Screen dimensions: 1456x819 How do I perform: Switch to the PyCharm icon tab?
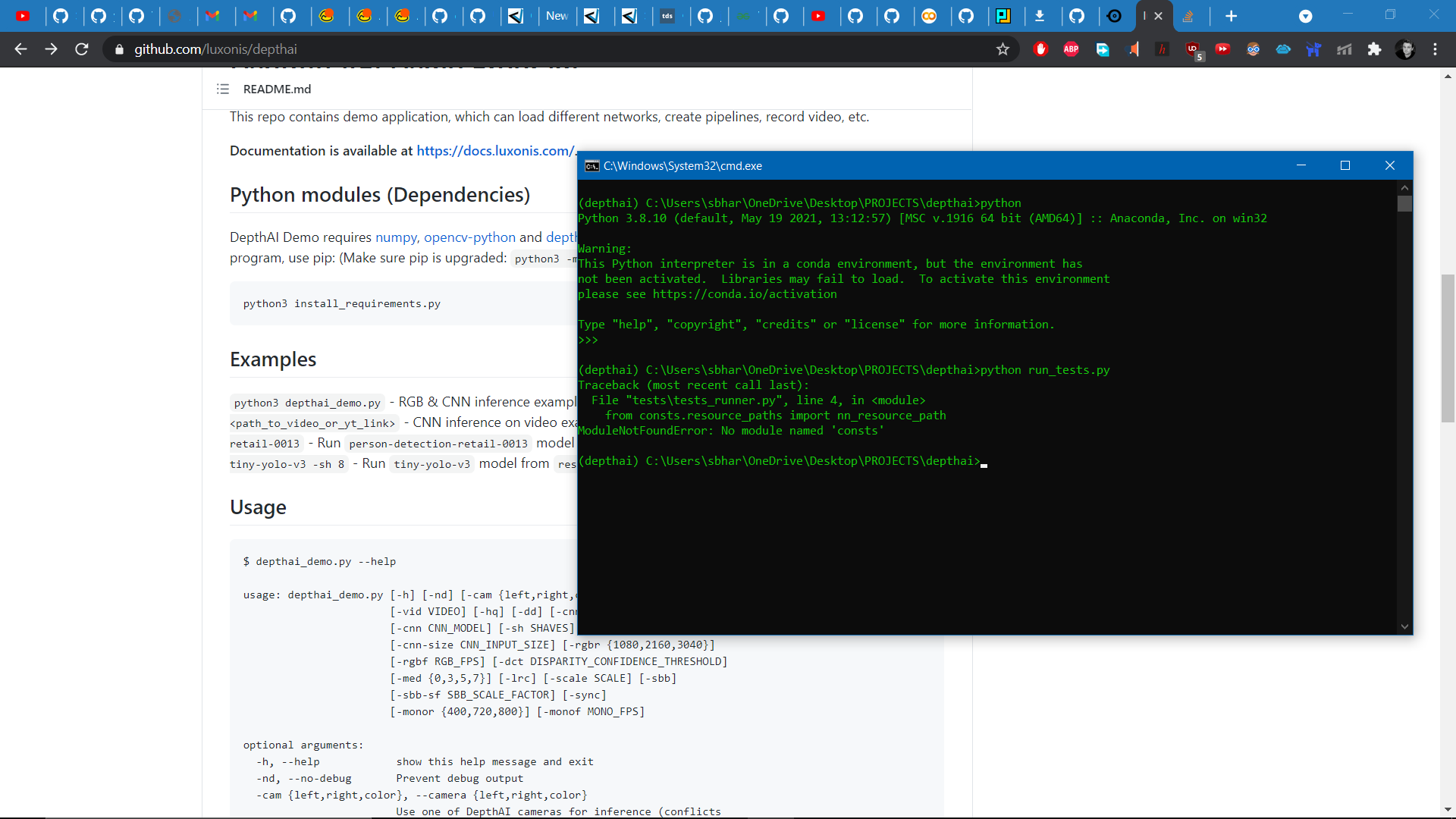tap(1003, 16)
